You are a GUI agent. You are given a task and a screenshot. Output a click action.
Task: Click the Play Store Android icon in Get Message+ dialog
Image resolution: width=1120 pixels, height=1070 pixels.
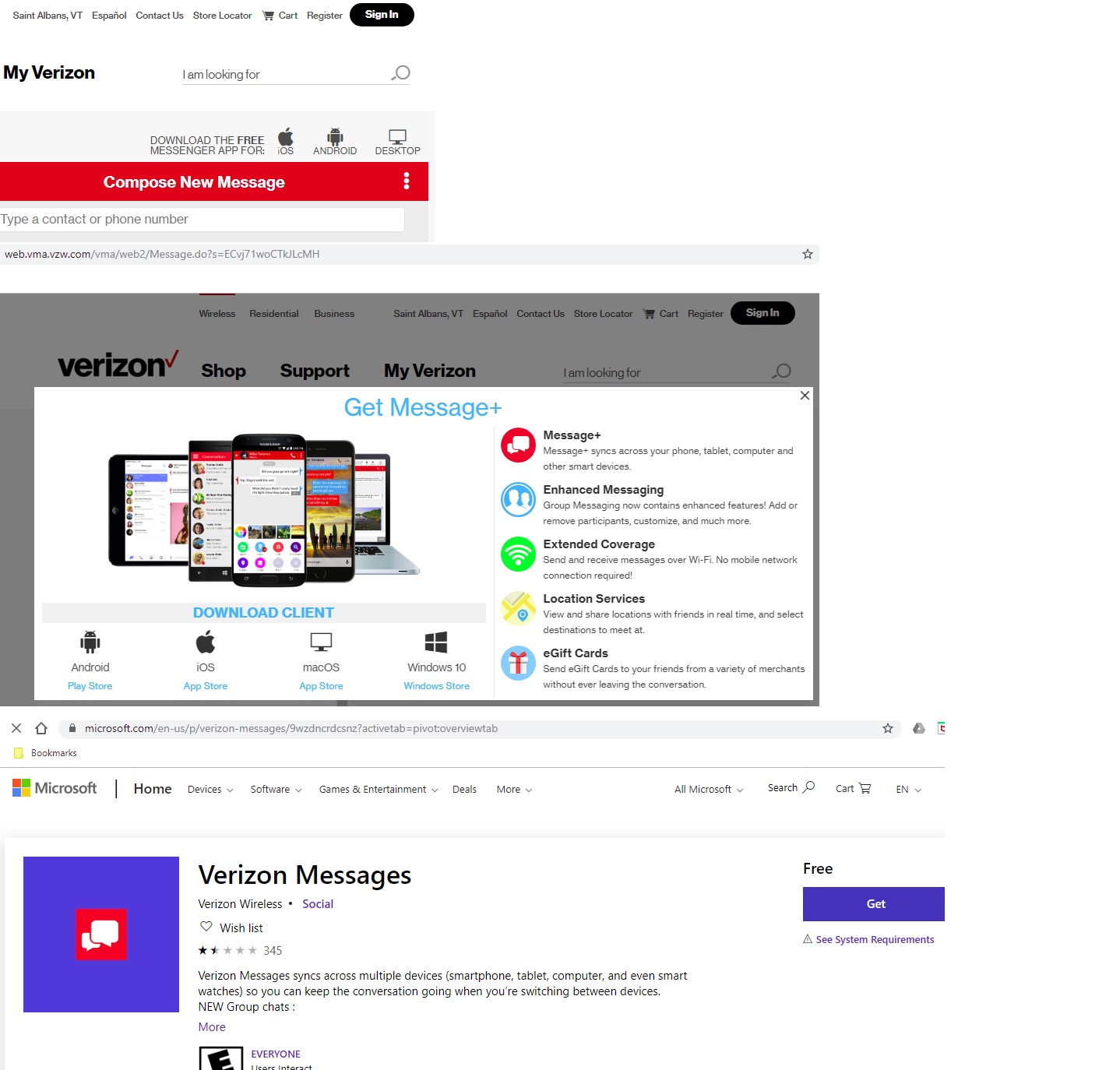(x=90, y=642)
